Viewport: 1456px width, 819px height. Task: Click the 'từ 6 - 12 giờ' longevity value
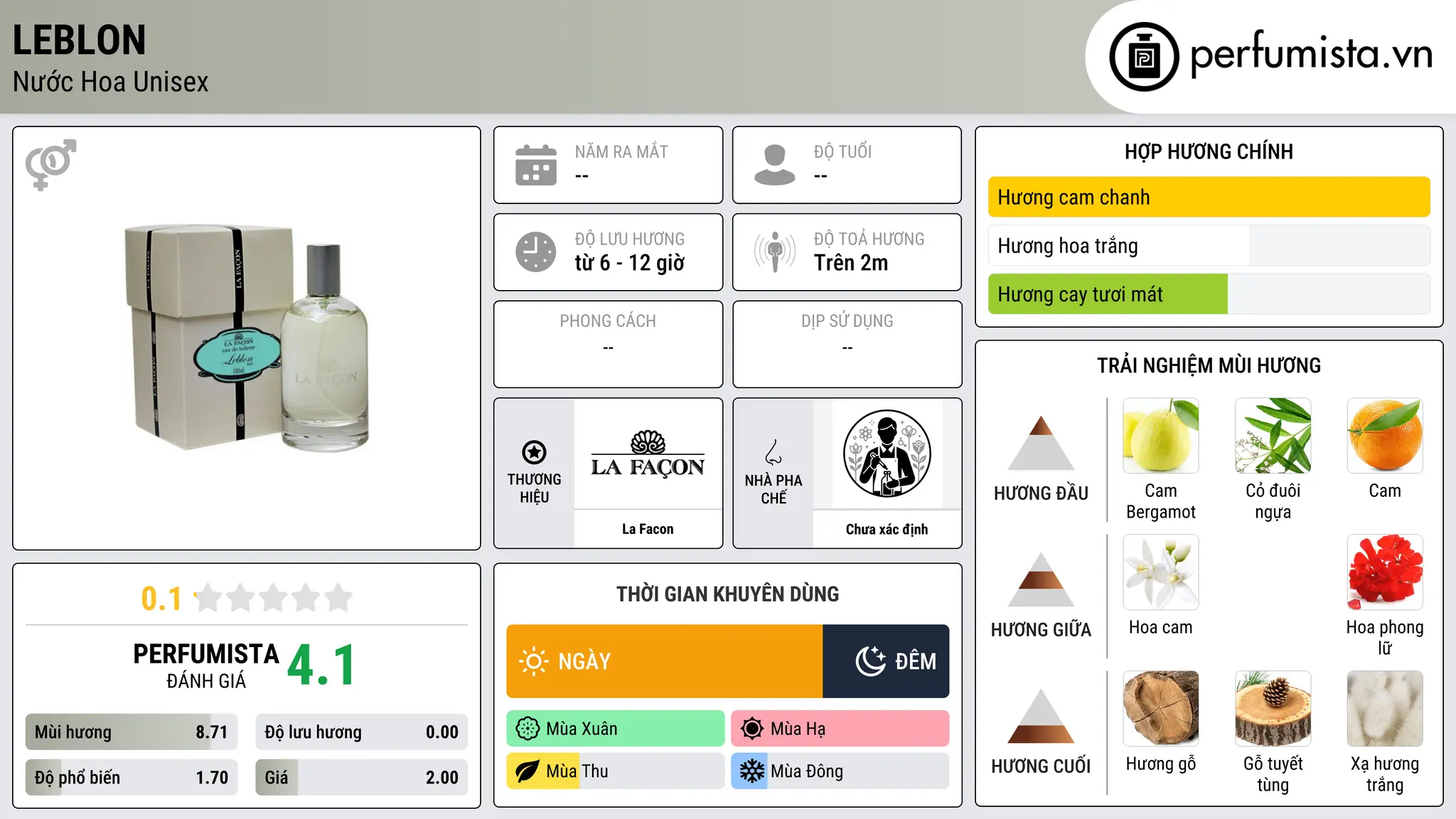[x=630, y=263]
